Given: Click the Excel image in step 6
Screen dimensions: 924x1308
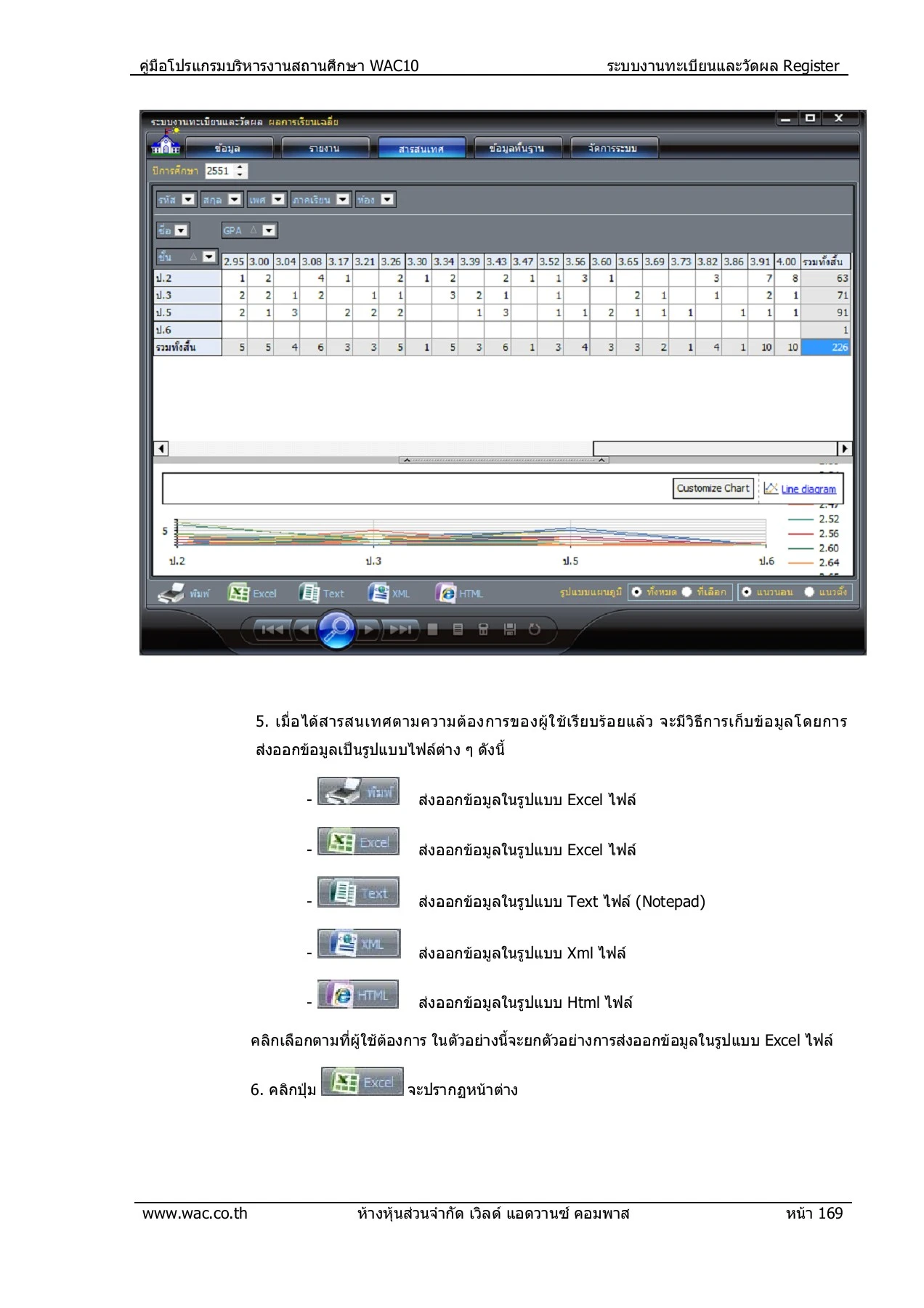Looking at the screenshot, I should pyautogui.click(x=362, y=1081).
